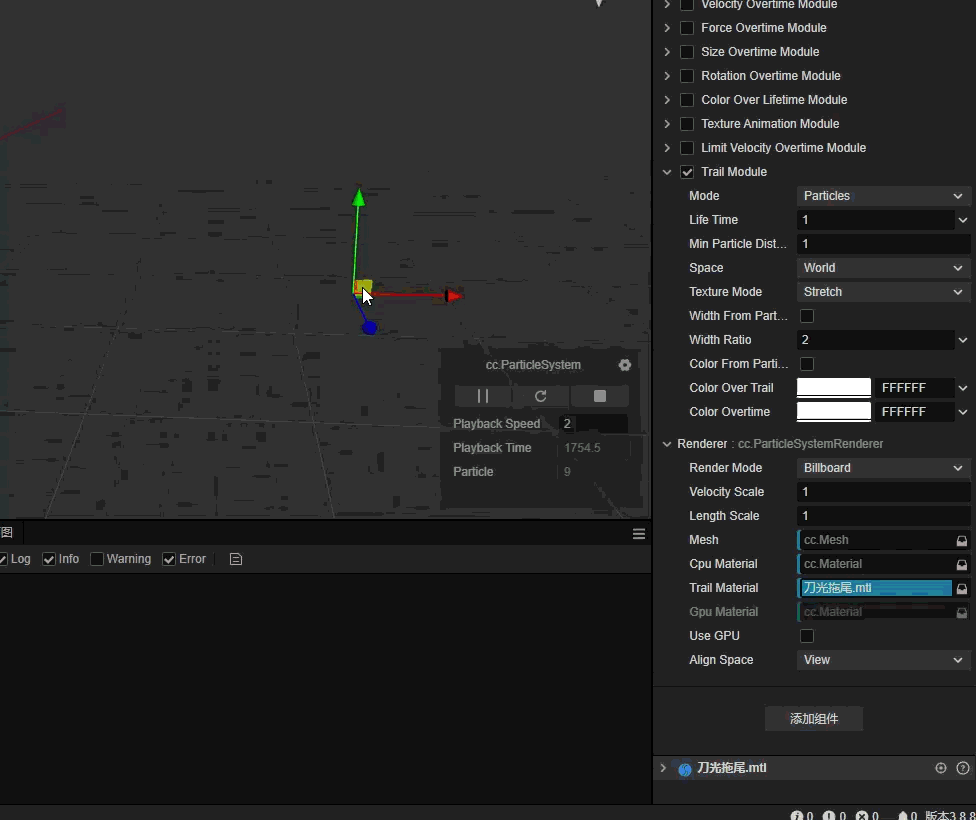Edit the Velocity Scale field
The image size is (976, 820).
[883, 492]
